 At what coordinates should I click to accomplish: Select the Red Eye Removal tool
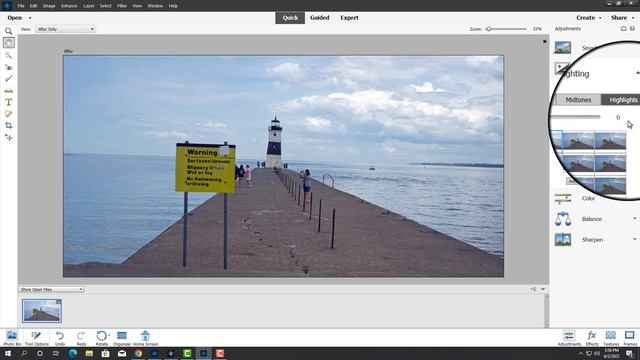9,67
